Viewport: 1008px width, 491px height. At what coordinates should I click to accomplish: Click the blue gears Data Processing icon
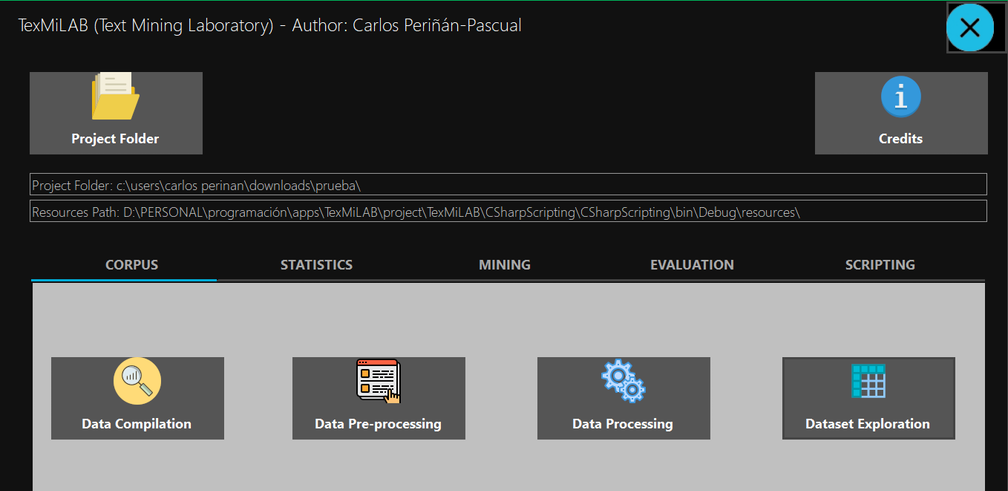click(622, 382)
